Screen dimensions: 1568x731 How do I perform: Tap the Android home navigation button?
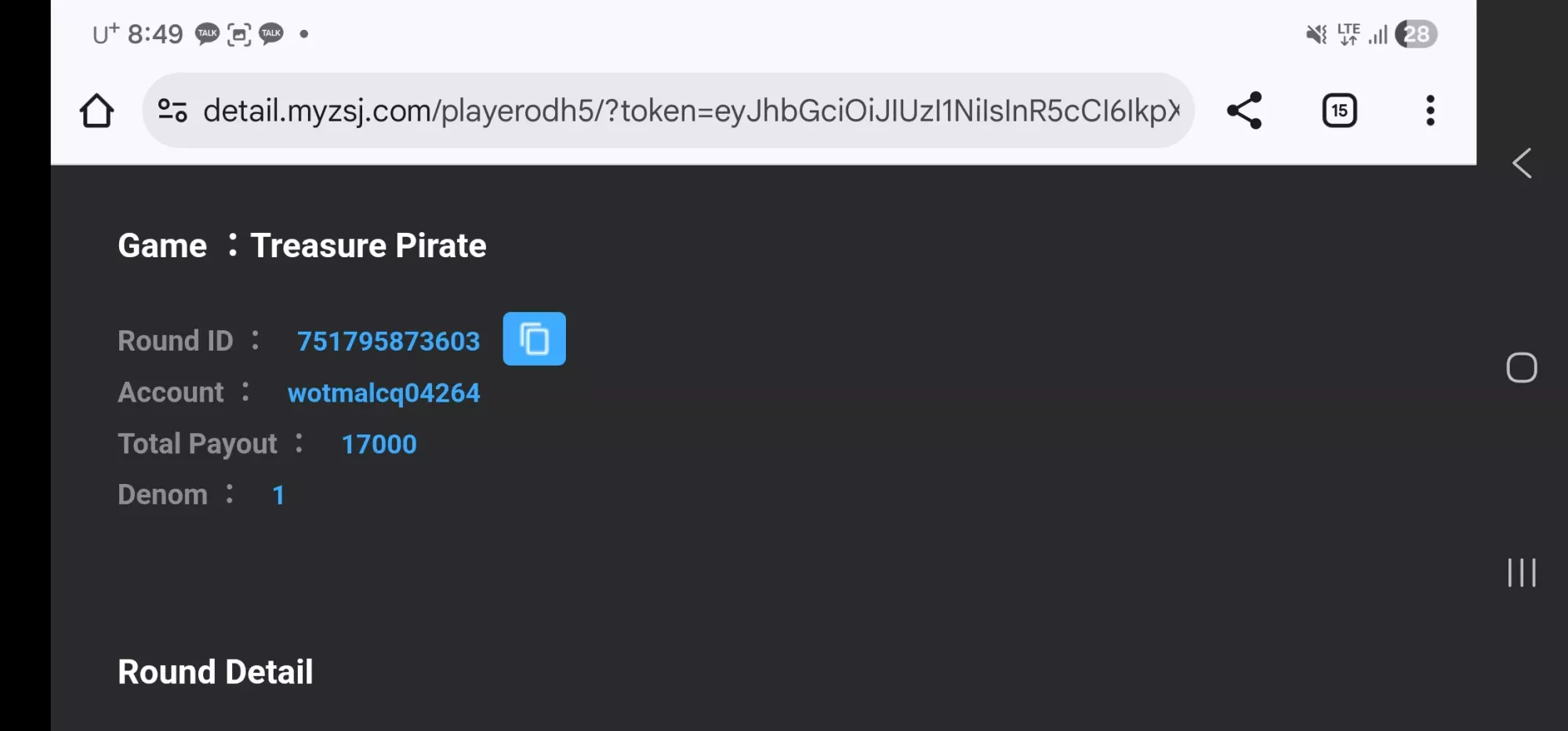(x=1522, y=367)
